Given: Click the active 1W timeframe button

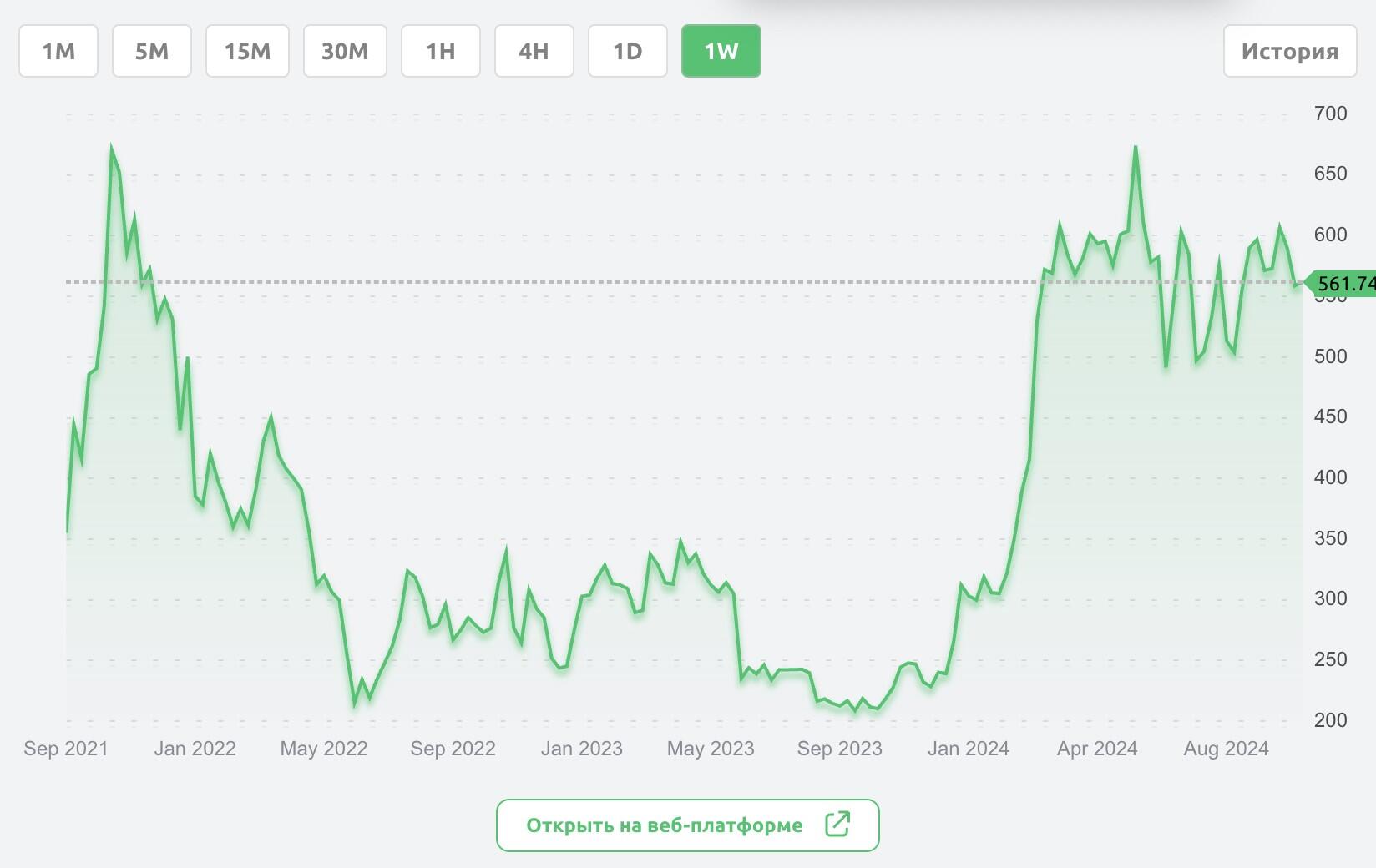Looking at the screenshot, I should point(721,52).
